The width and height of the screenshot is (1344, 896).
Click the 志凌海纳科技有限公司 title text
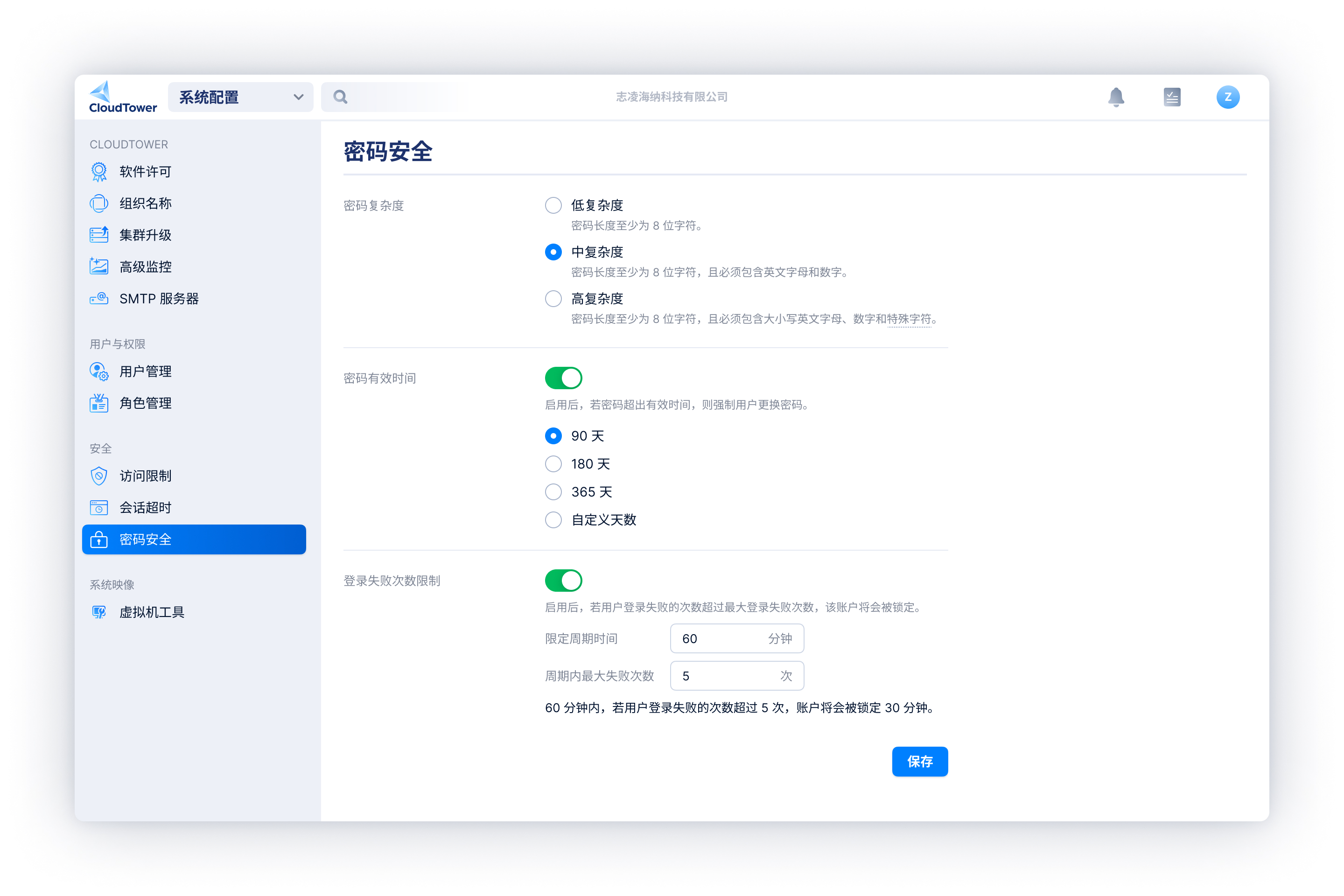pos(672,97)
